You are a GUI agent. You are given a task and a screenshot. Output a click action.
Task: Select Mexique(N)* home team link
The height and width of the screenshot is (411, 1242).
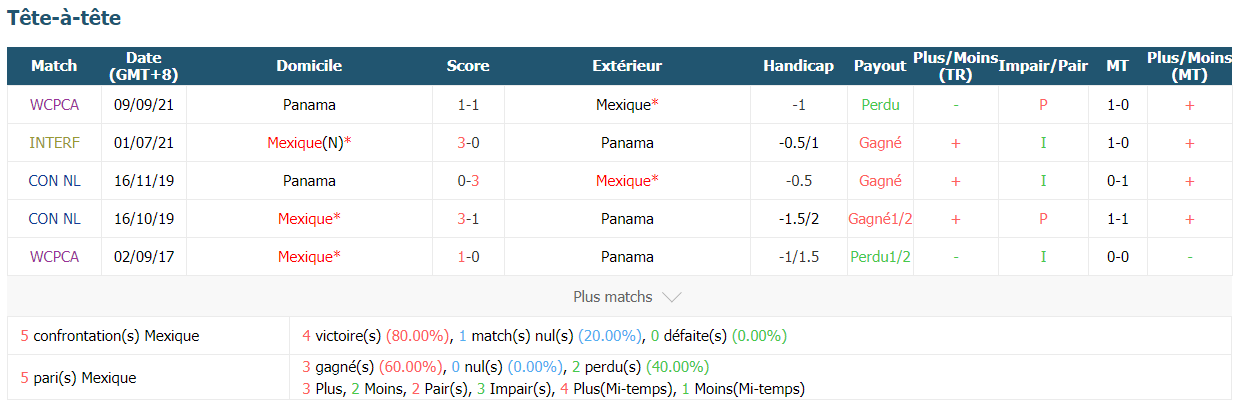(309, 143)
